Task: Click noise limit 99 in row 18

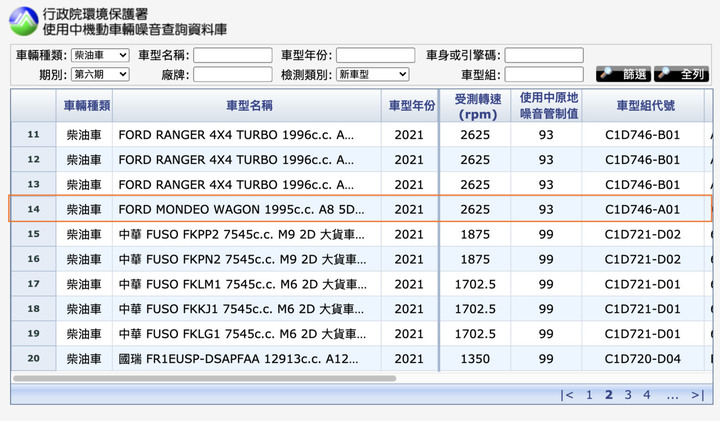Action: coord(546,309)
